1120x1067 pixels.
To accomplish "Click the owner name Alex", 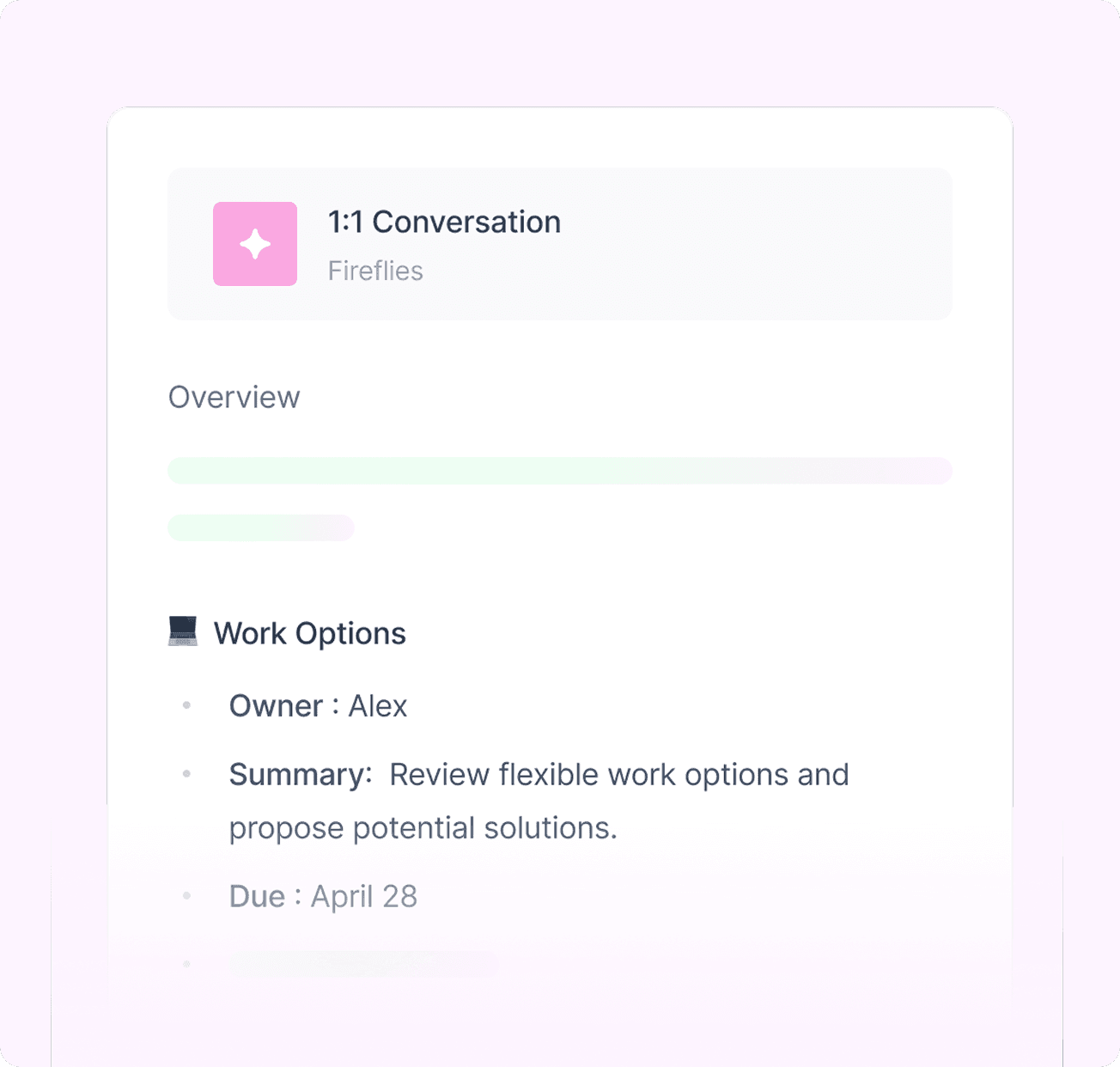I will (x=378, y=706).
